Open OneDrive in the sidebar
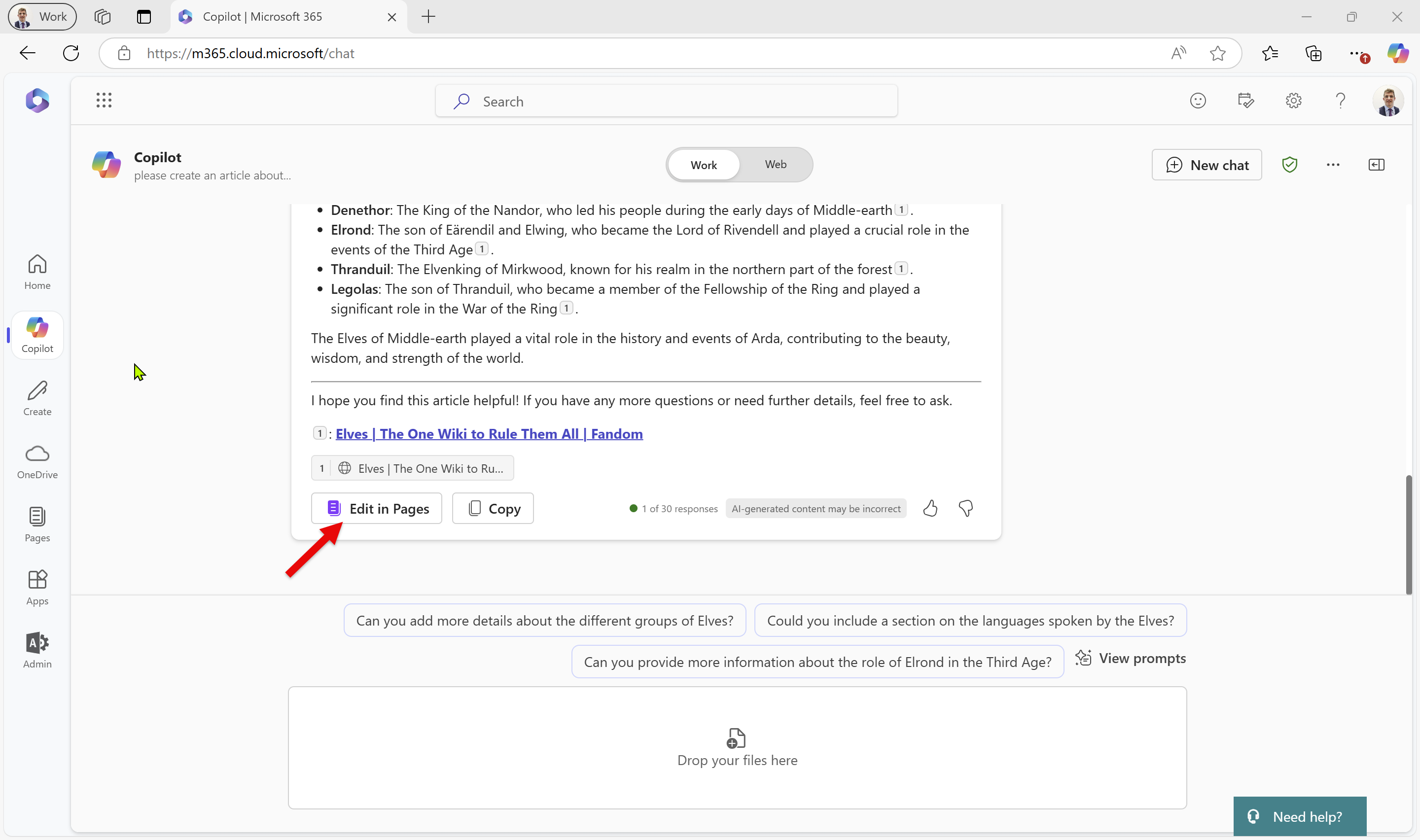1420x840 pixels. click(37, 462)
